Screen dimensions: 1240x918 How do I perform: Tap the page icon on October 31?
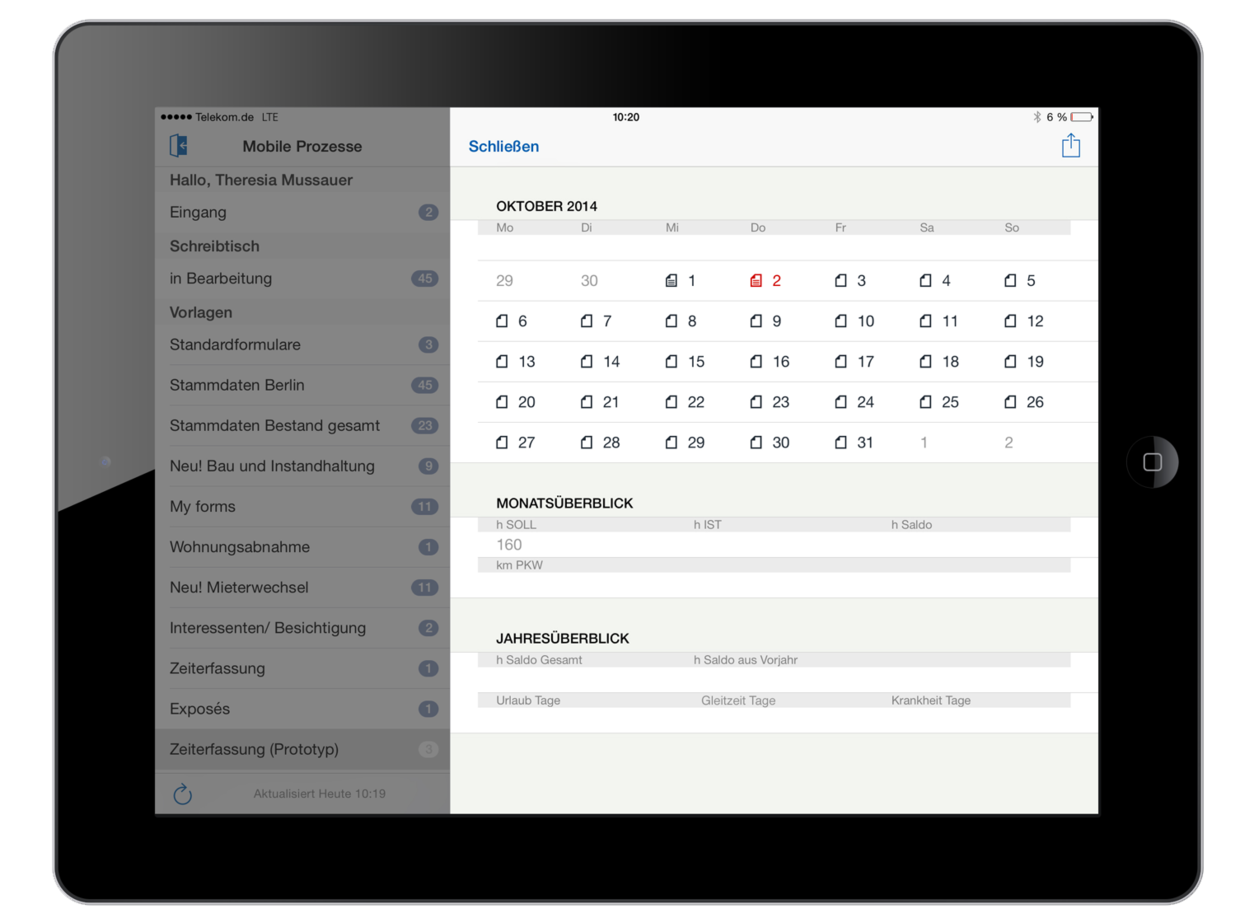[x=839, y=441]
